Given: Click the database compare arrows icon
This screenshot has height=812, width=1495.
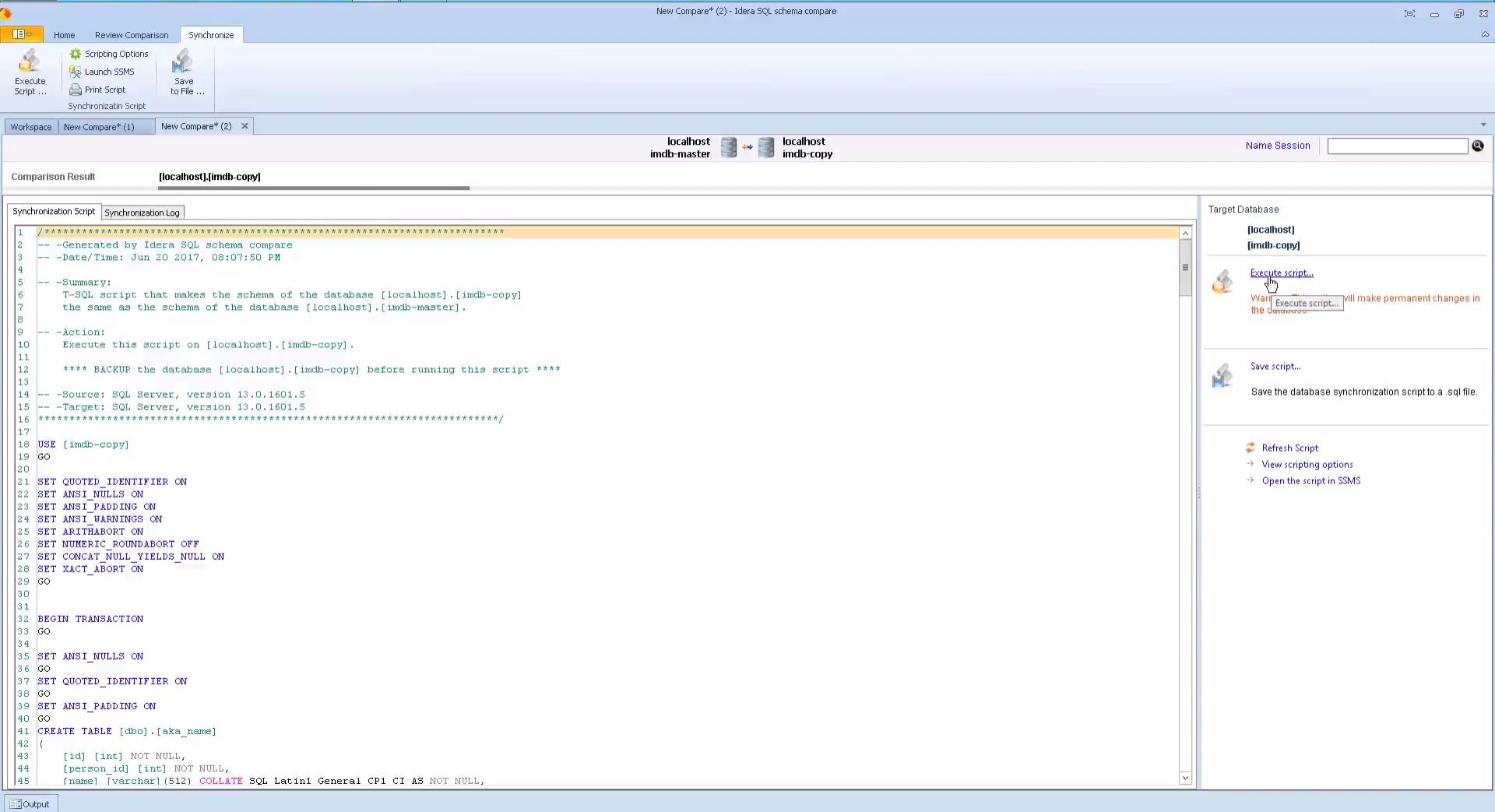Looking at the screenshot, I should [x=747, y=147].
